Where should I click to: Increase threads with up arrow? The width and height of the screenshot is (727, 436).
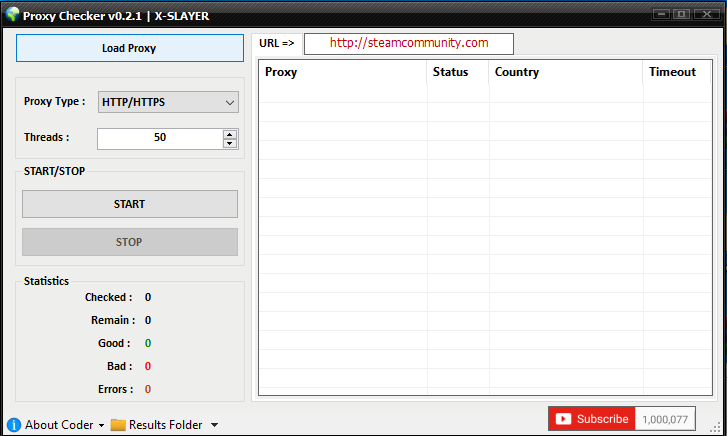coord(230,135)
